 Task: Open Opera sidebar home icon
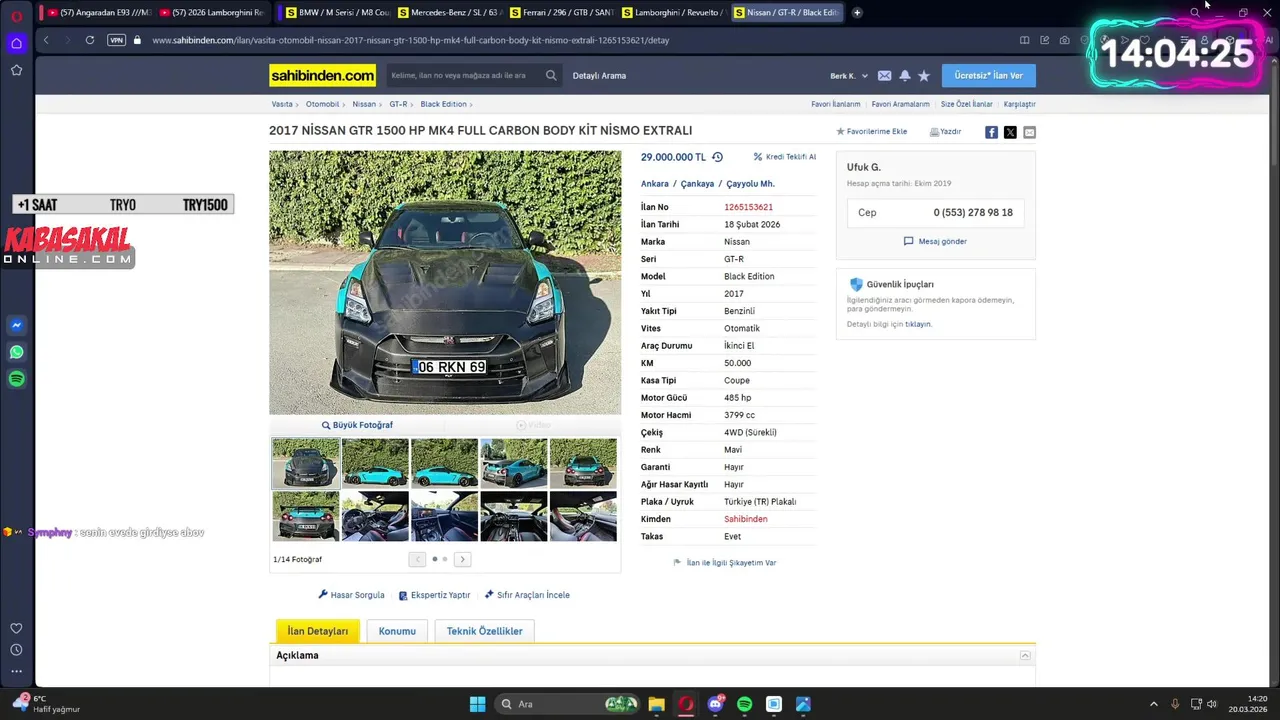[16, 43]
